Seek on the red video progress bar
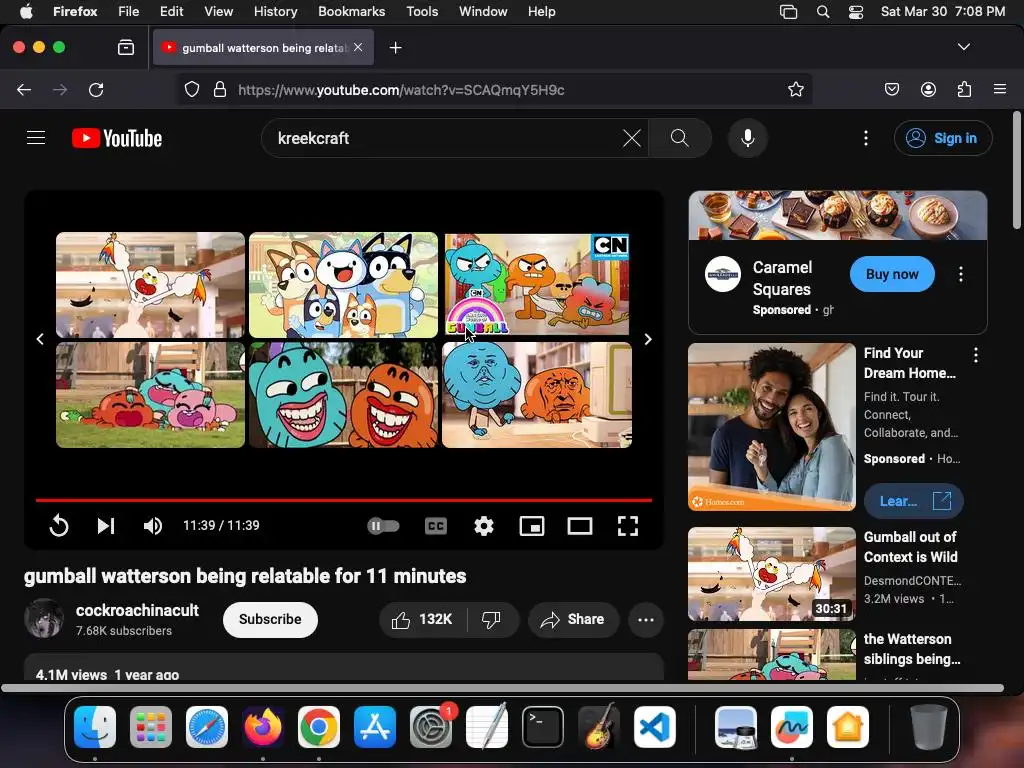This screenshot has height=768, width=1024. point(344,500)
